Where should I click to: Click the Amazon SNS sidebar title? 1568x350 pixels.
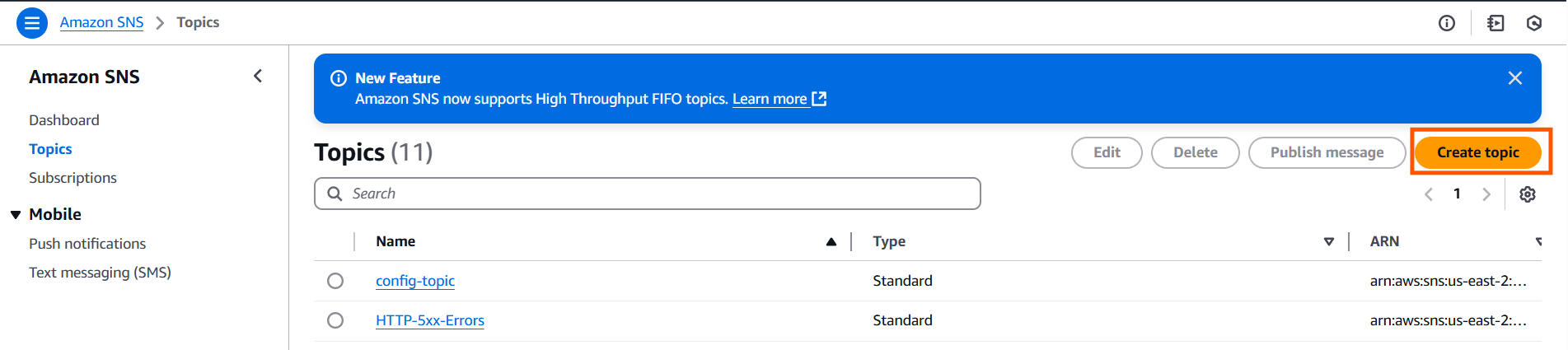click(x=84, y=77)
